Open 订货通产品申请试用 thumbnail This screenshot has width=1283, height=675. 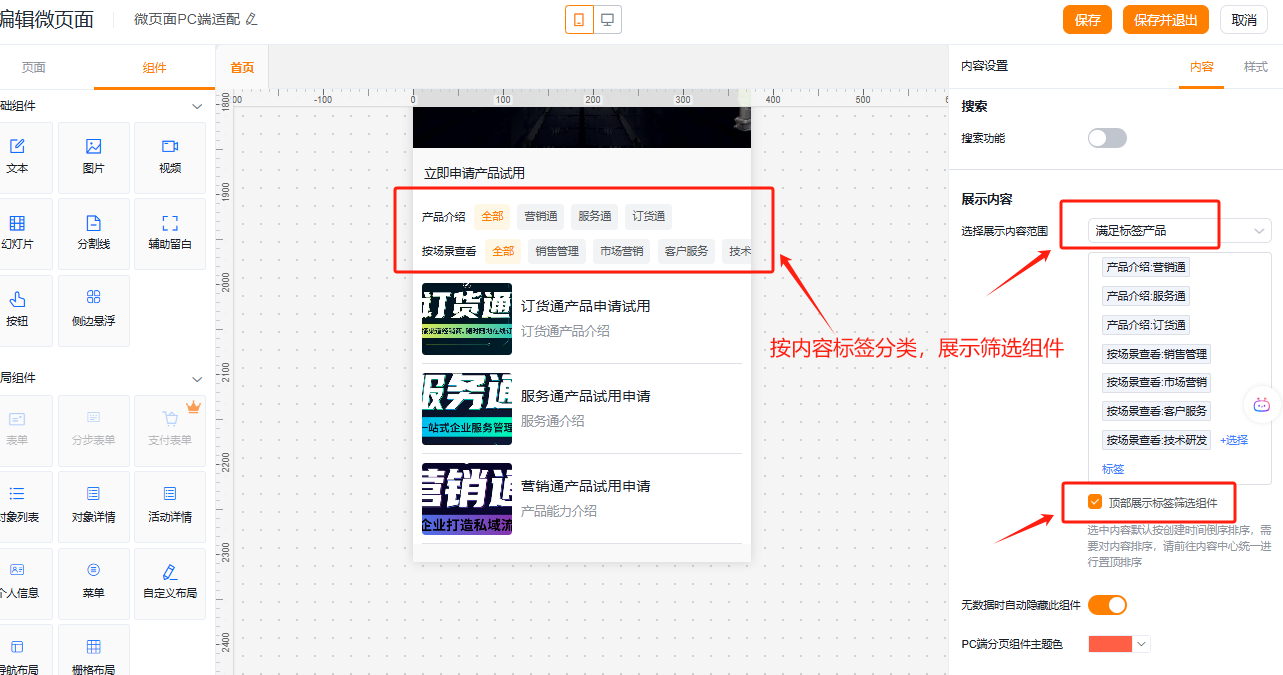click(x=467, y=319)
